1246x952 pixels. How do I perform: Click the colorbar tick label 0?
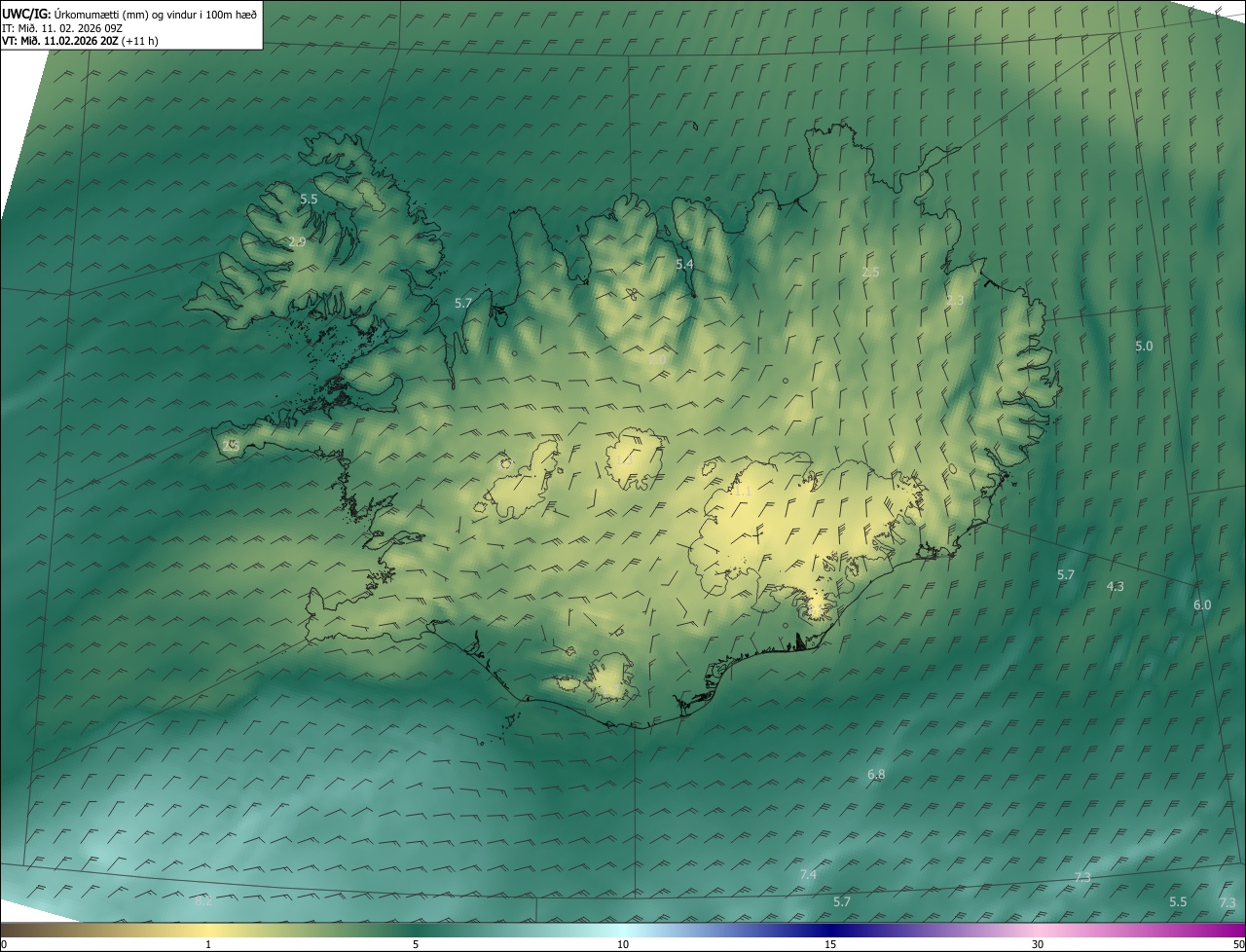(x=4, y=944)
